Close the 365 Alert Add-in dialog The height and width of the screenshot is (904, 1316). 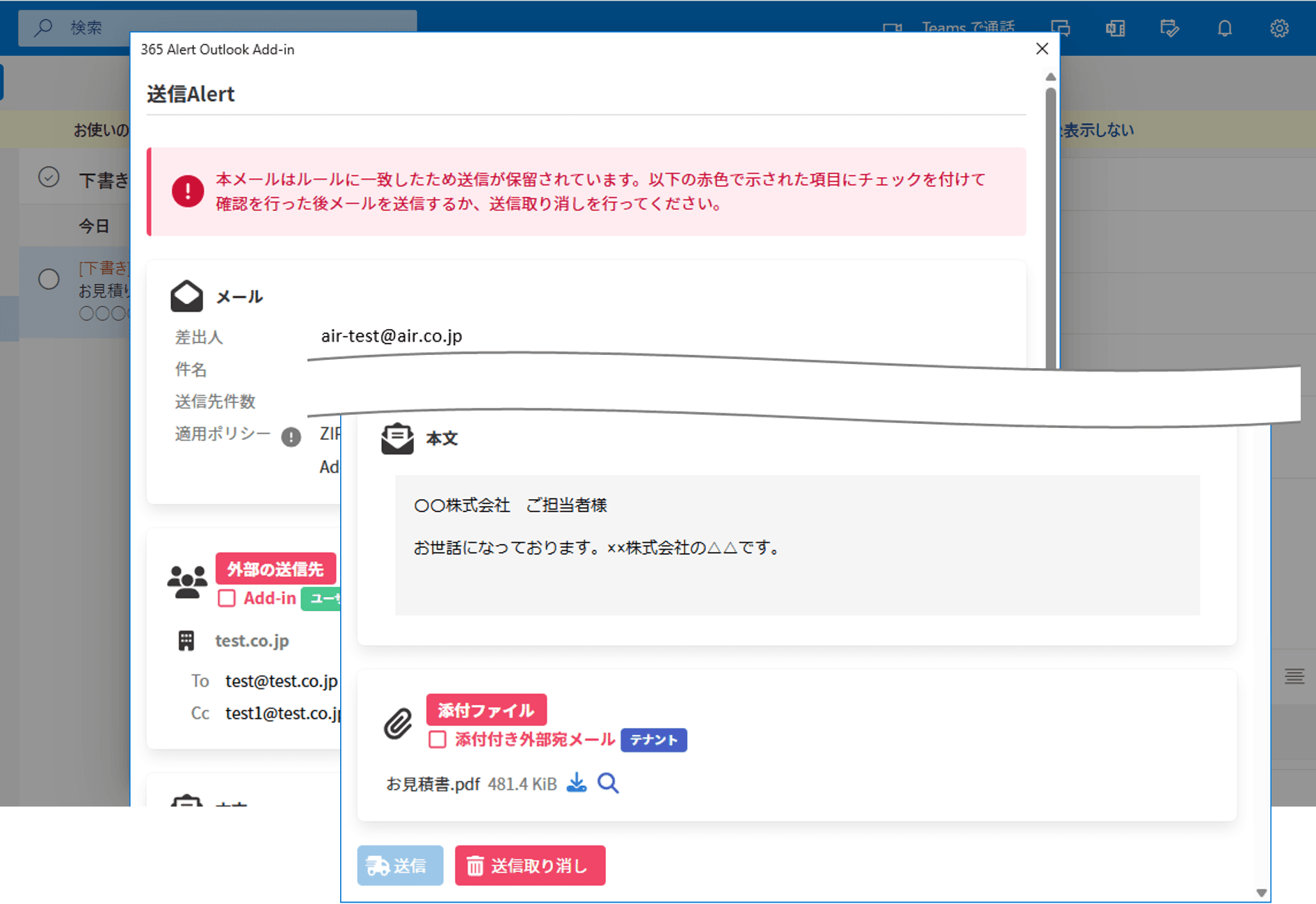click(1042, 49)
